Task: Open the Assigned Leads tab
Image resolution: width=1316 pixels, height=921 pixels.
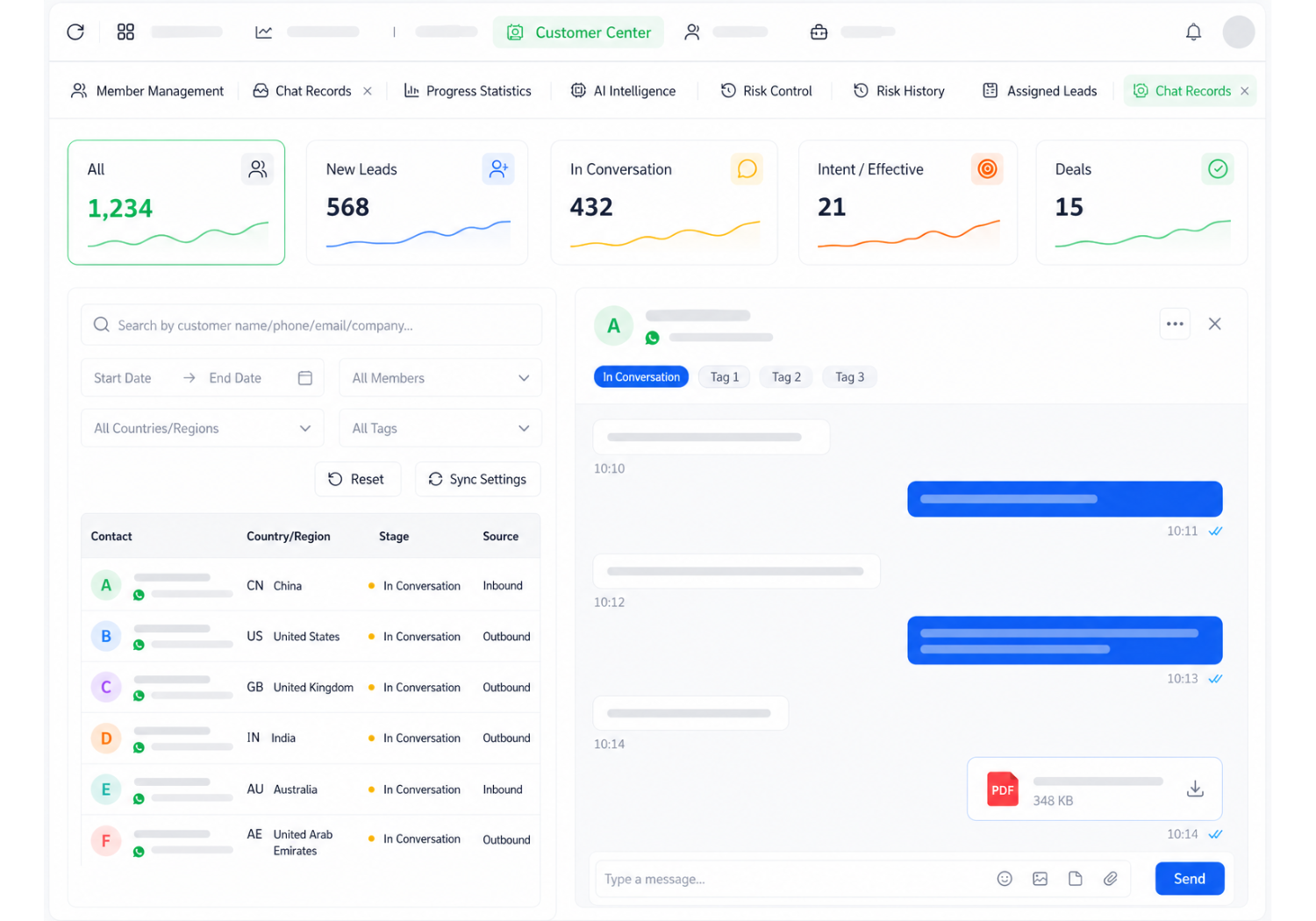Action: 1040,91
